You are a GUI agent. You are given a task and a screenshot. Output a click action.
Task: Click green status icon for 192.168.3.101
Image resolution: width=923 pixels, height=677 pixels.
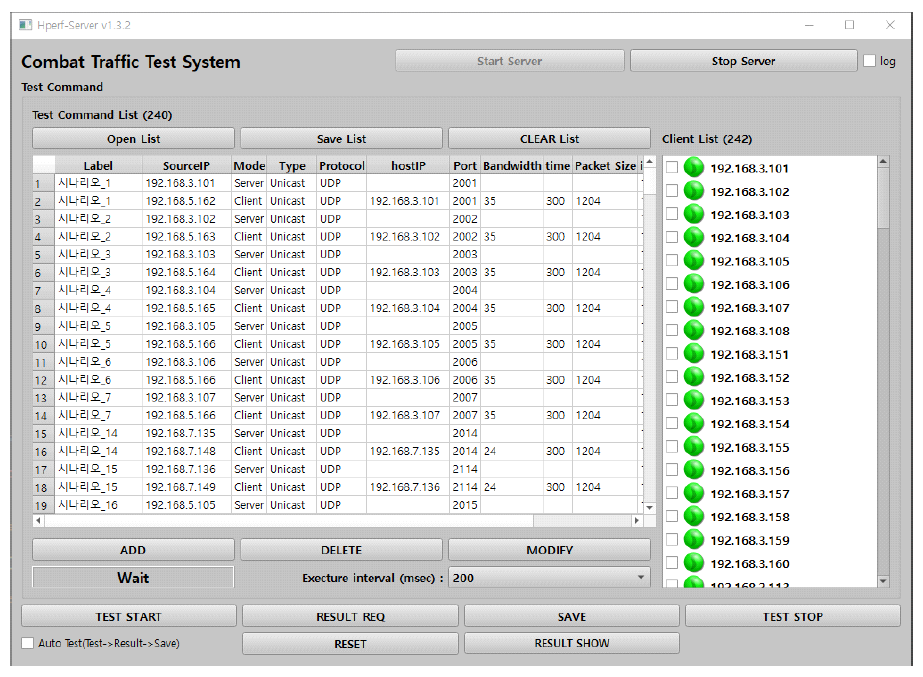coord(694,168)
